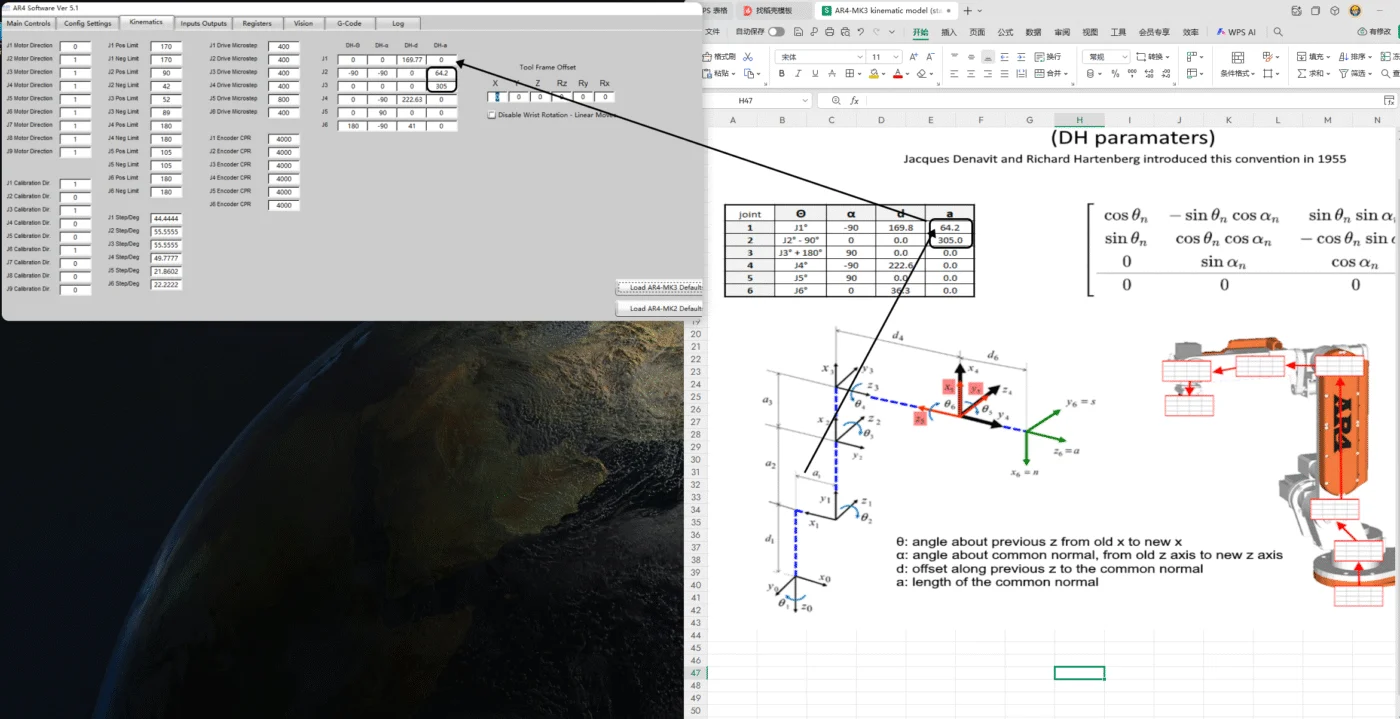Click the zoom icon beside fx
This screenshot has height=719, width=1400.
coord(836,101)
